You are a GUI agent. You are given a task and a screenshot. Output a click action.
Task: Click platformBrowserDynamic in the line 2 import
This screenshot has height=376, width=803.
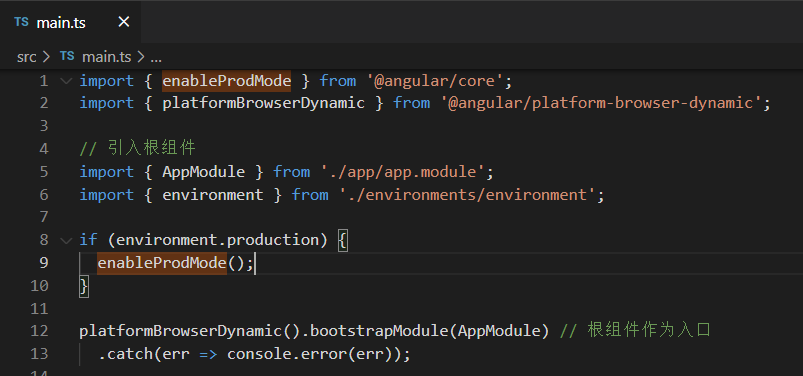click(x=264, y=103)
